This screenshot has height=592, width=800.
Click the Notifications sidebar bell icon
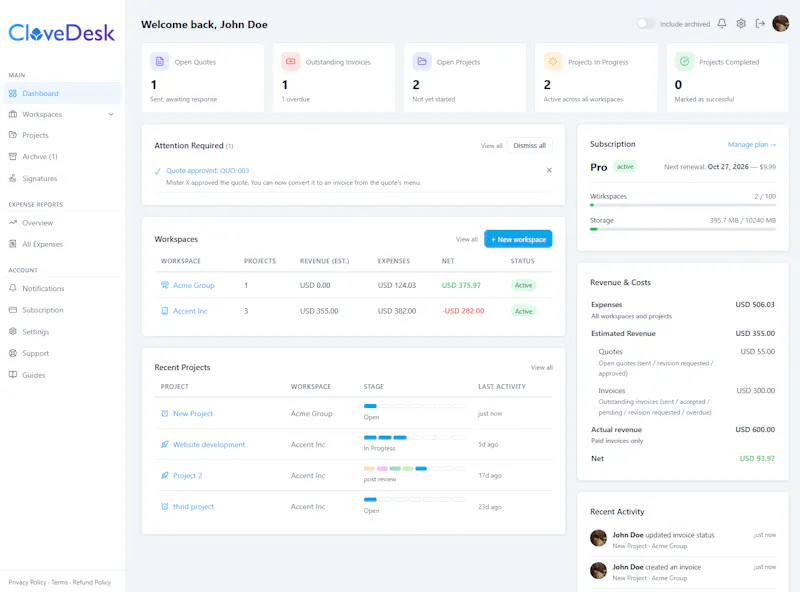(13, 288)
